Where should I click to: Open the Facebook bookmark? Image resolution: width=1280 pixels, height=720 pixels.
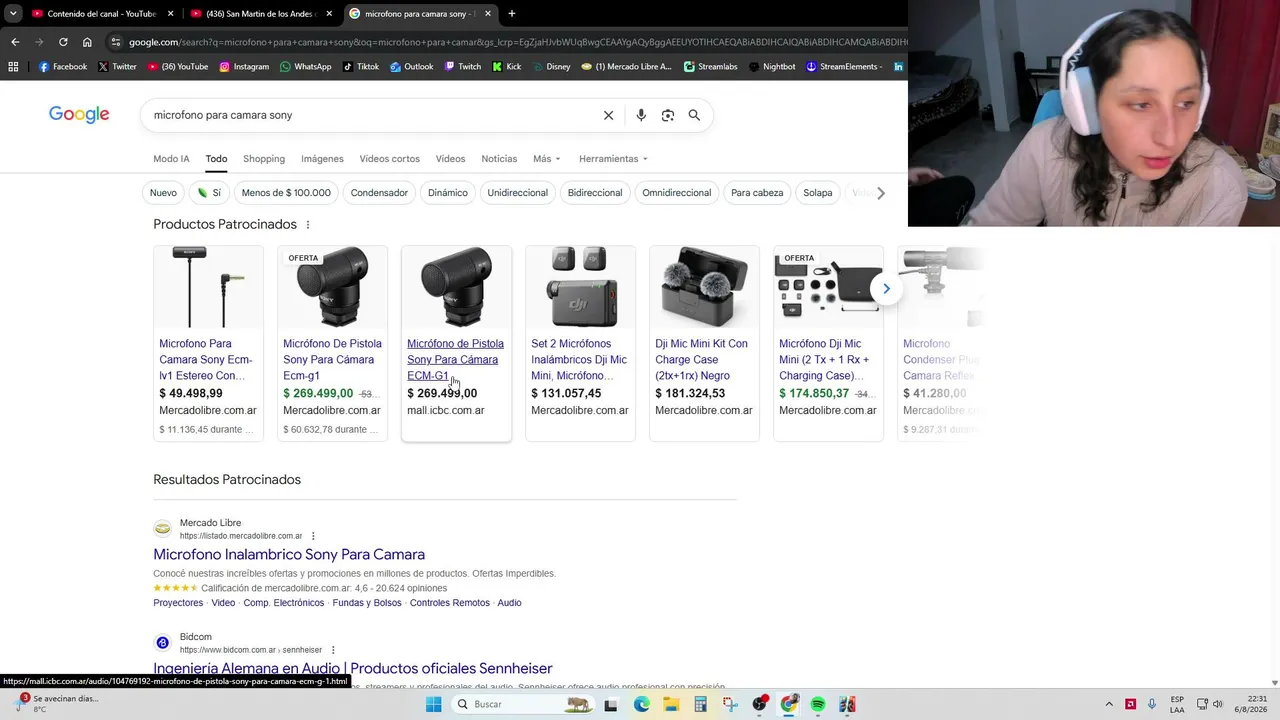62,67
